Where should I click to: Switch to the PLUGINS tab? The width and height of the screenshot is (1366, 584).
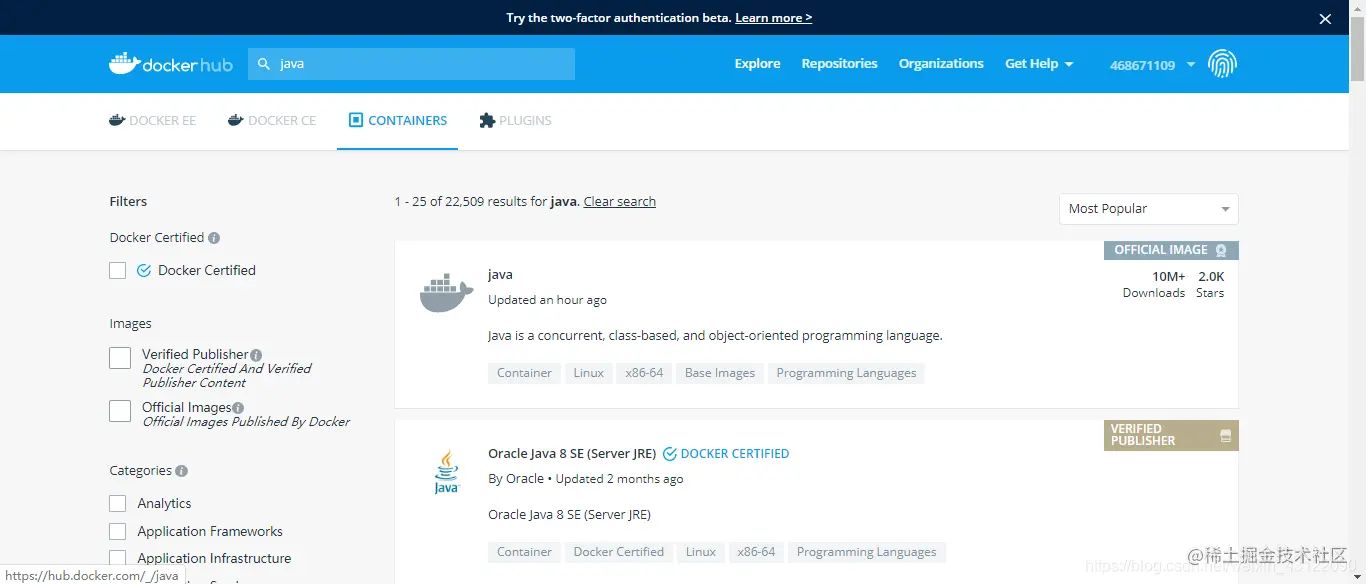515,120
